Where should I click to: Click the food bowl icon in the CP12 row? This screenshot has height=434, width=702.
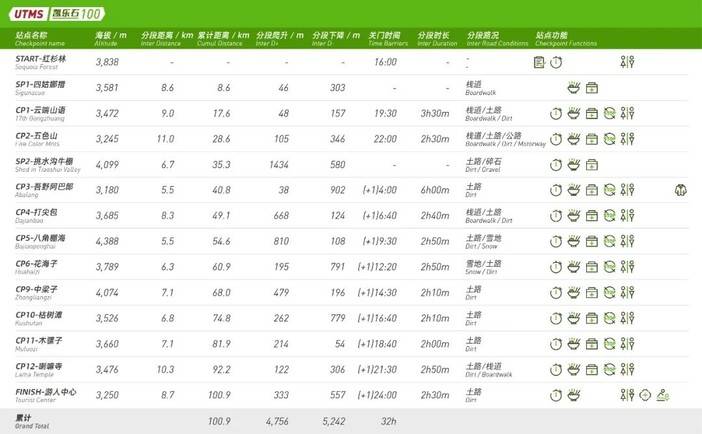(x=574, y=369)
